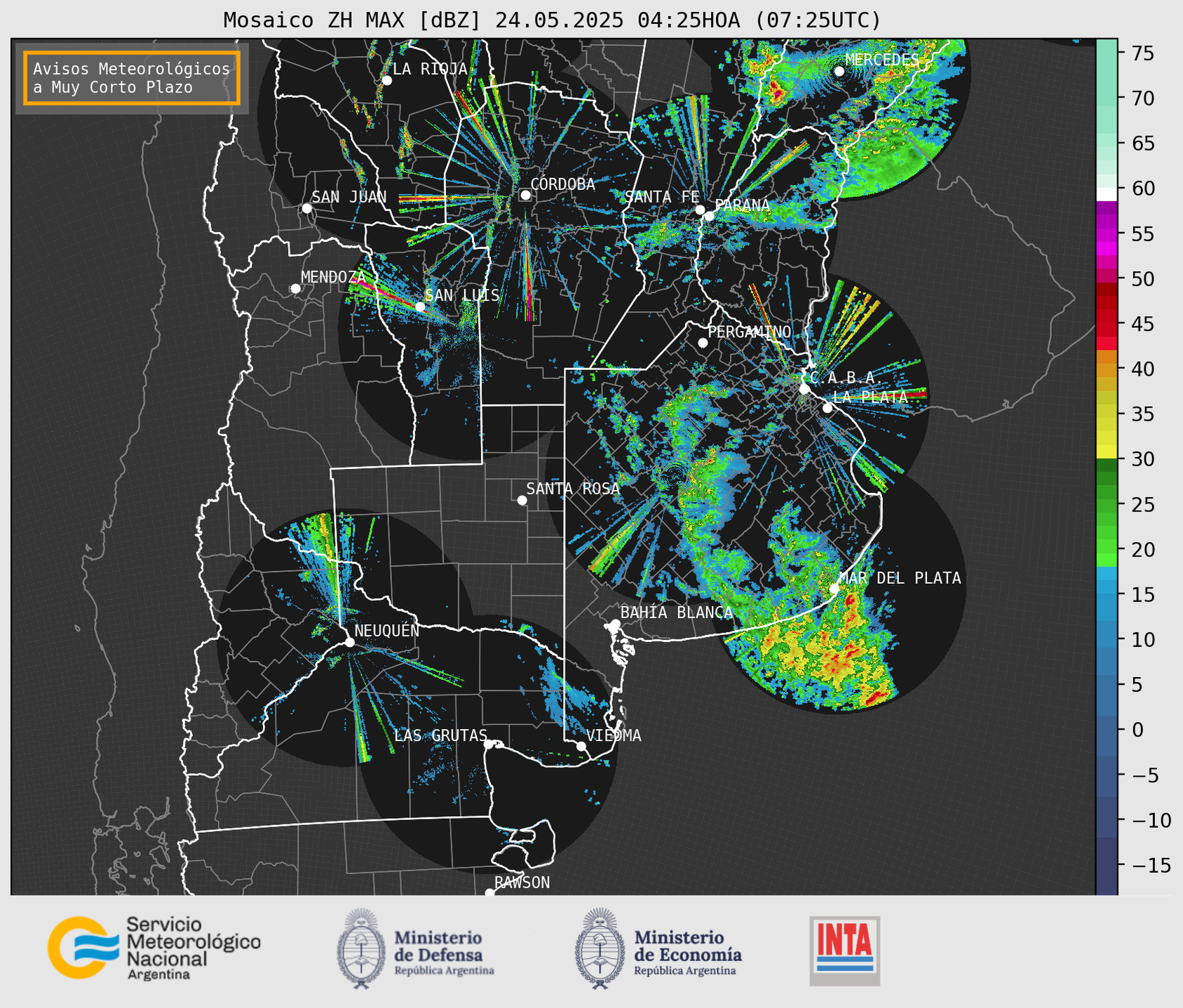This screenshot has height=1008, width=1183.
Task: Click the Bahía Blanca city marker
Action: [615, 624]
